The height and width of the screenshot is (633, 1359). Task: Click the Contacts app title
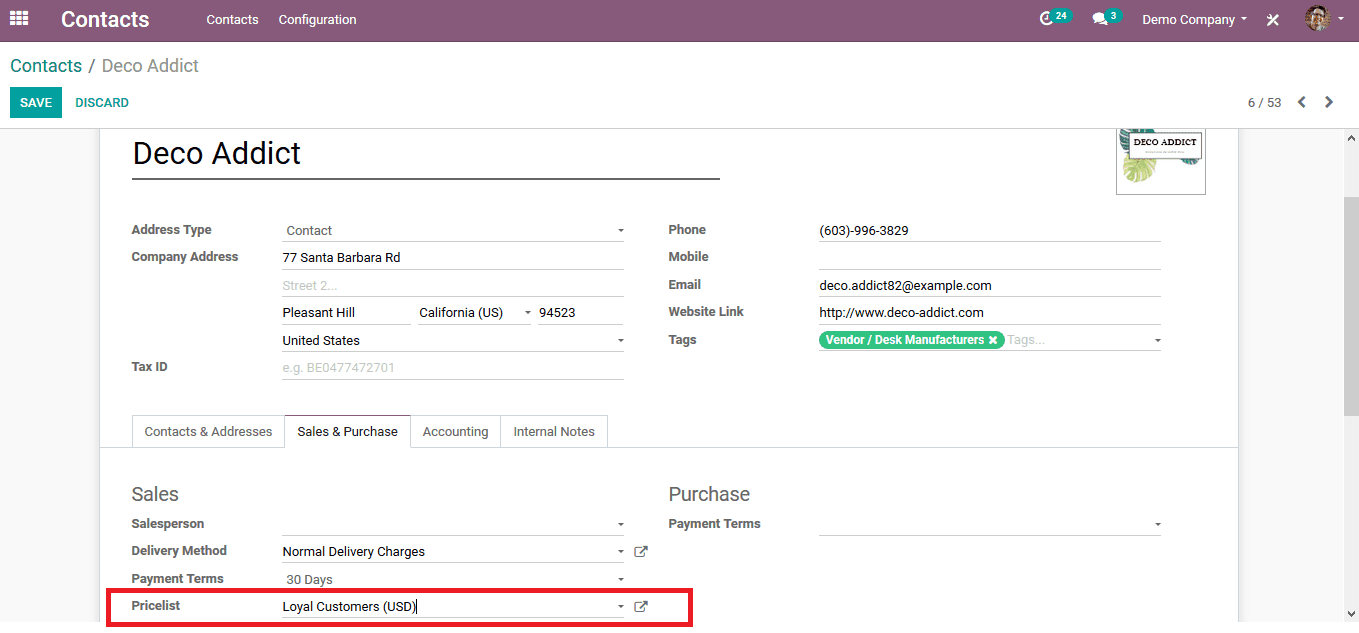click(x=105, y=19)
